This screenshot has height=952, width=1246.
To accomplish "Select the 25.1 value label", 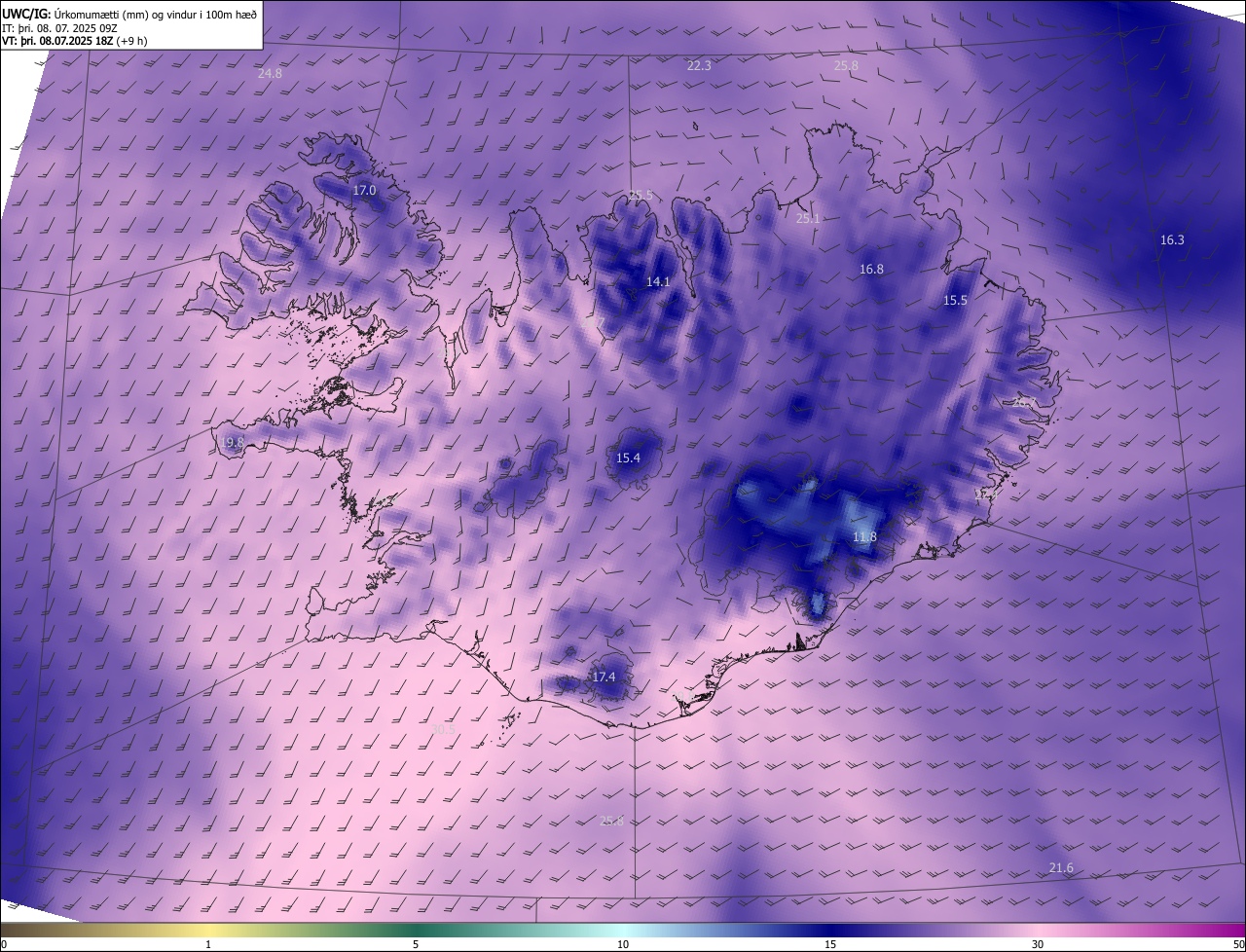I will pos(808,219).
